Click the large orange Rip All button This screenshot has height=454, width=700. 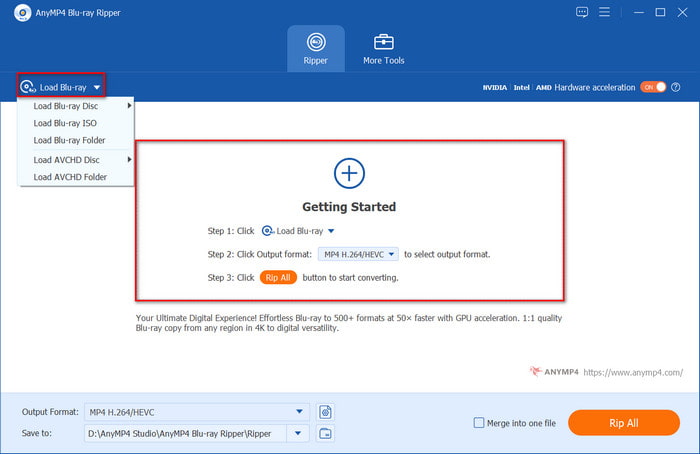[x=624, y=423]
